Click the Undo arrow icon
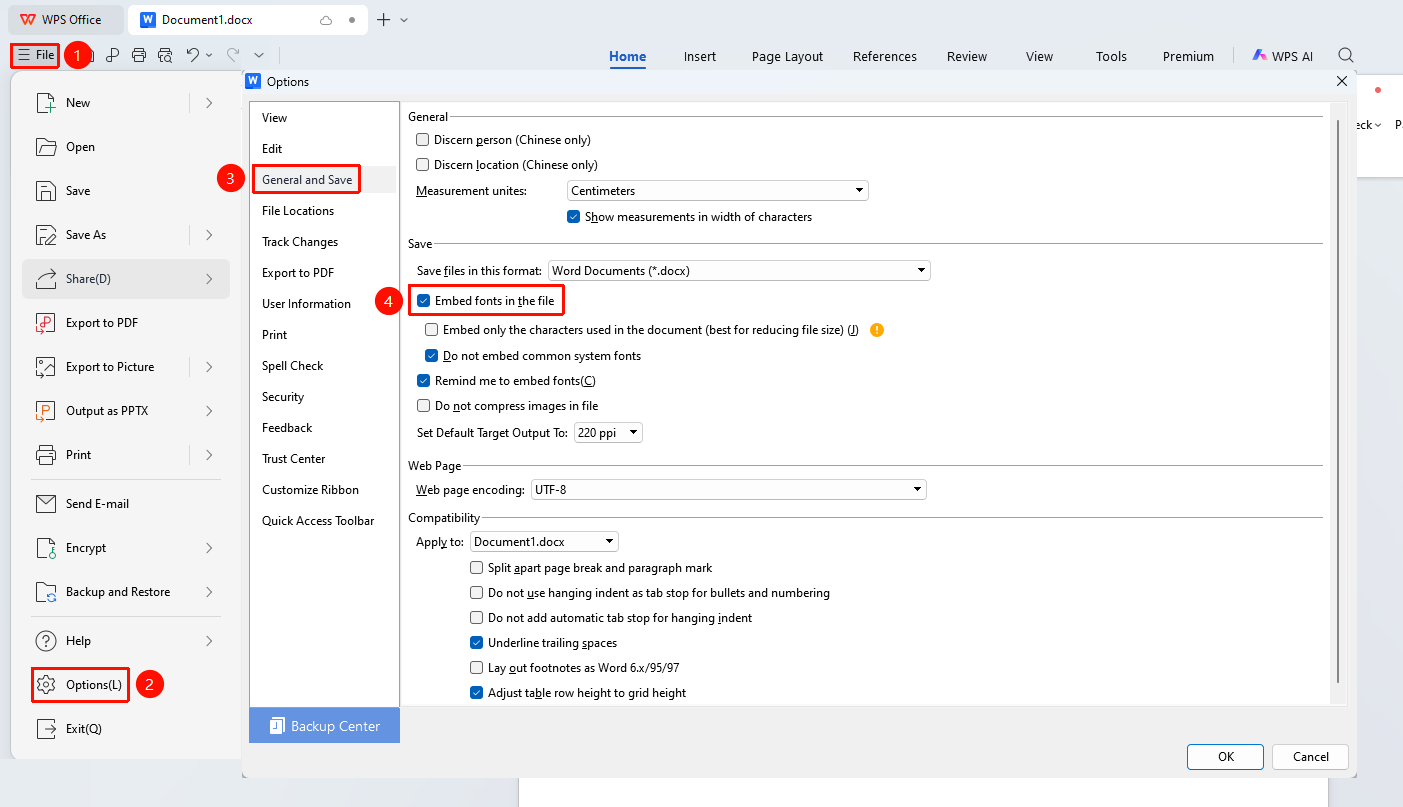 (x=193, y=55)
